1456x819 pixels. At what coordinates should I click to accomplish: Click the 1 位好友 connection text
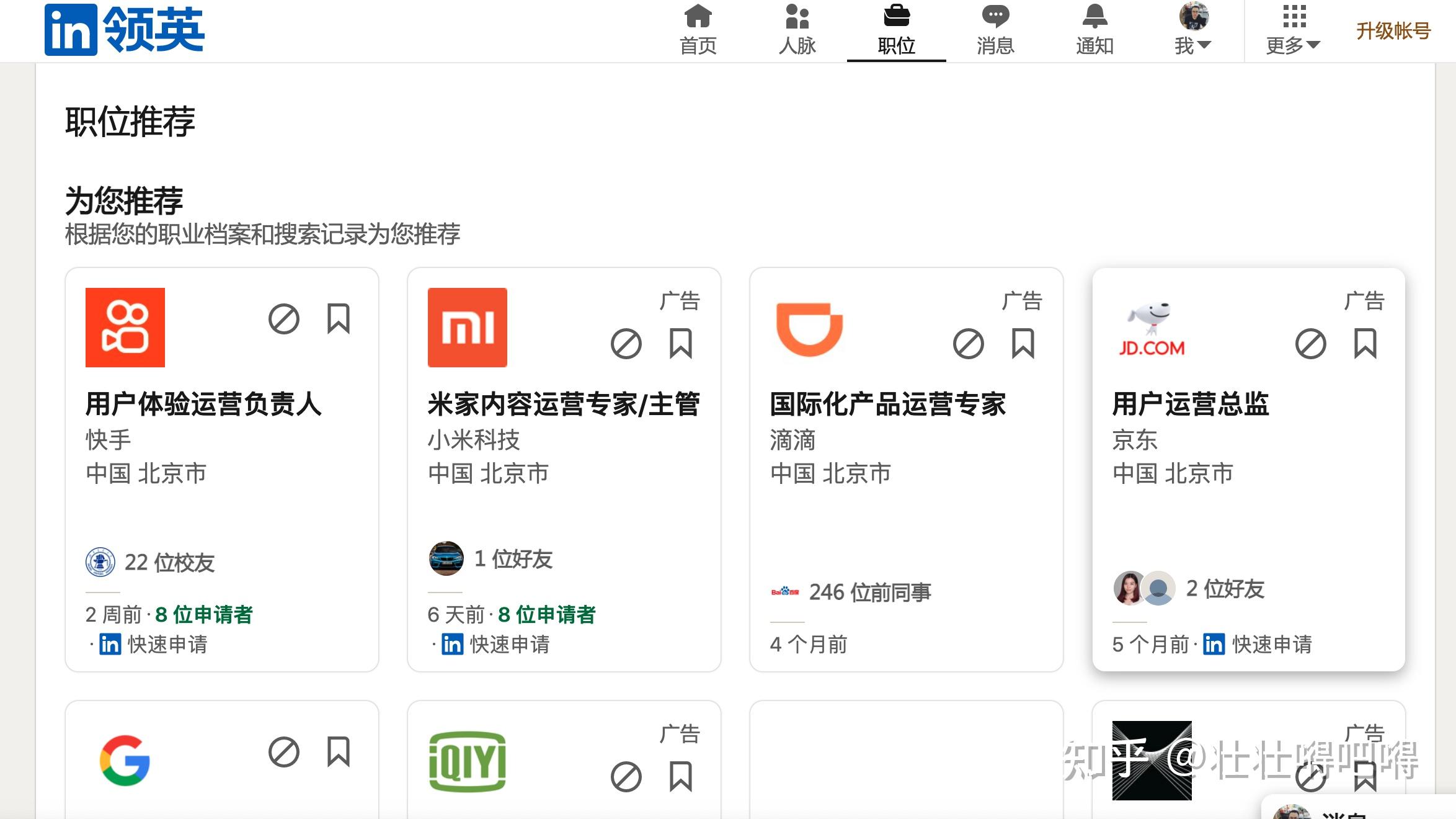point(513,559)
